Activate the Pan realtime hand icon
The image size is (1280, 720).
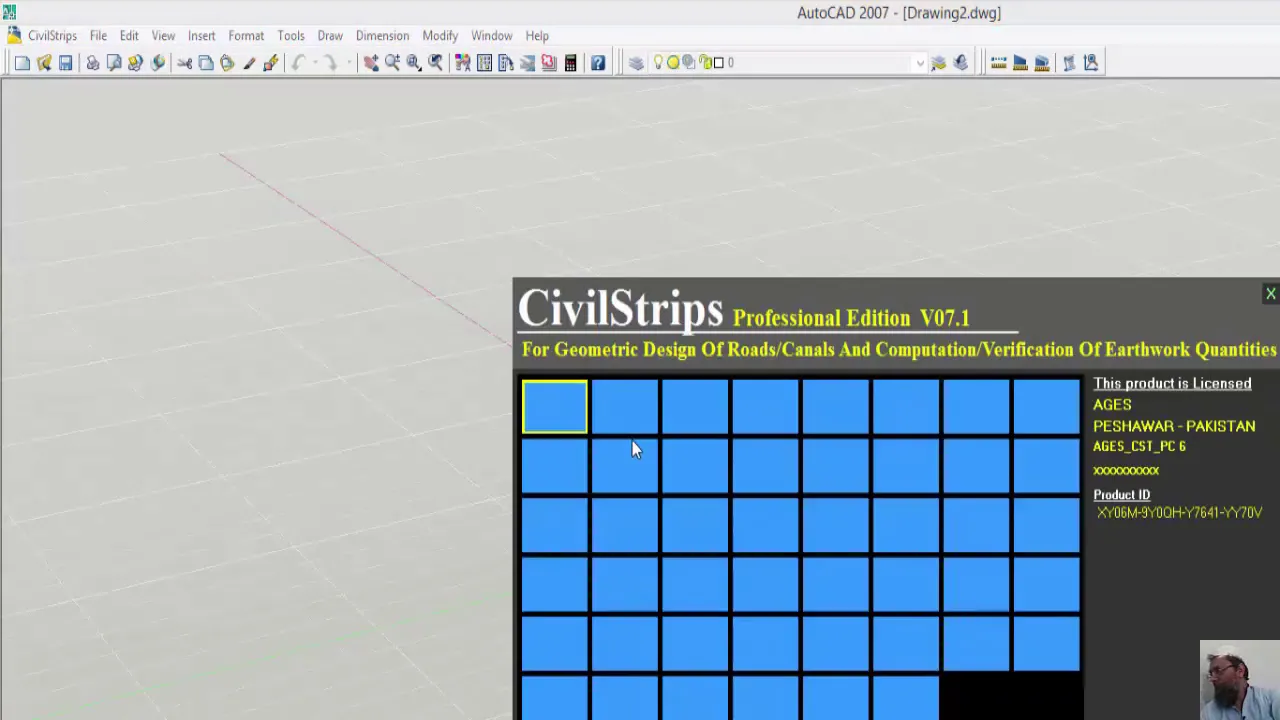click(370, 63)
